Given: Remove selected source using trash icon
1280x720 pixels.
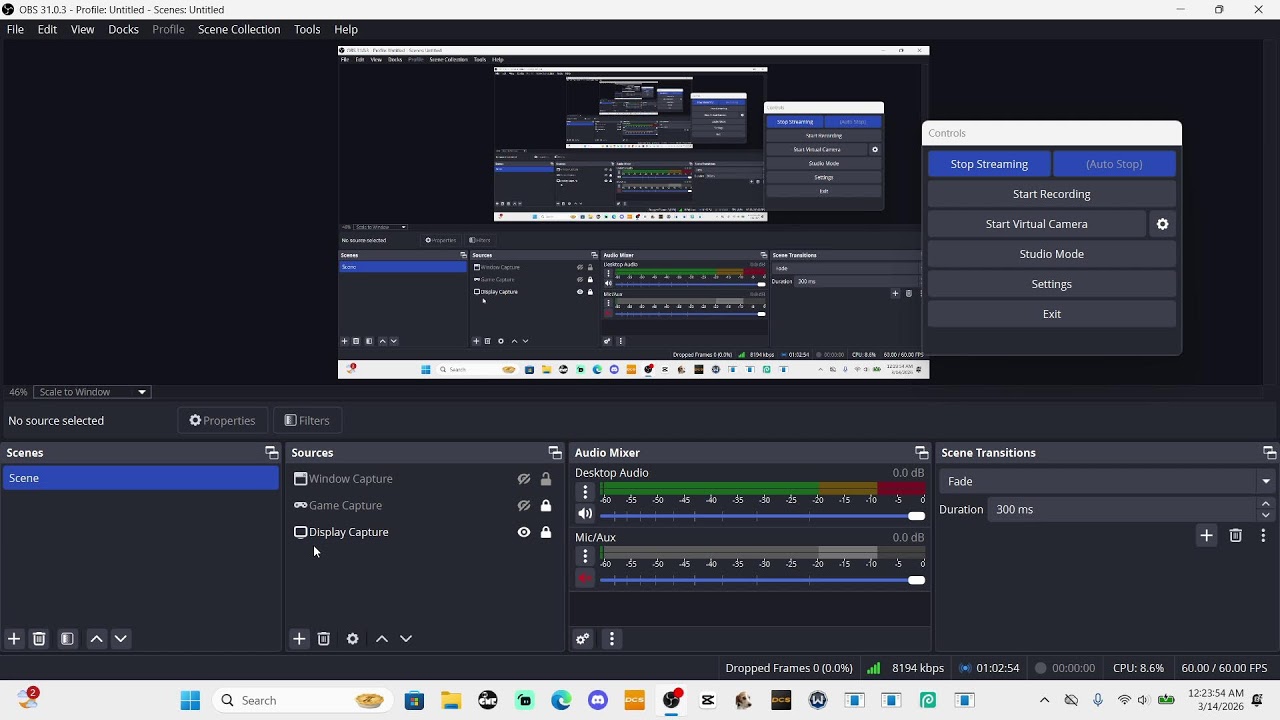Looking at the screenshot, I should 324,639.
